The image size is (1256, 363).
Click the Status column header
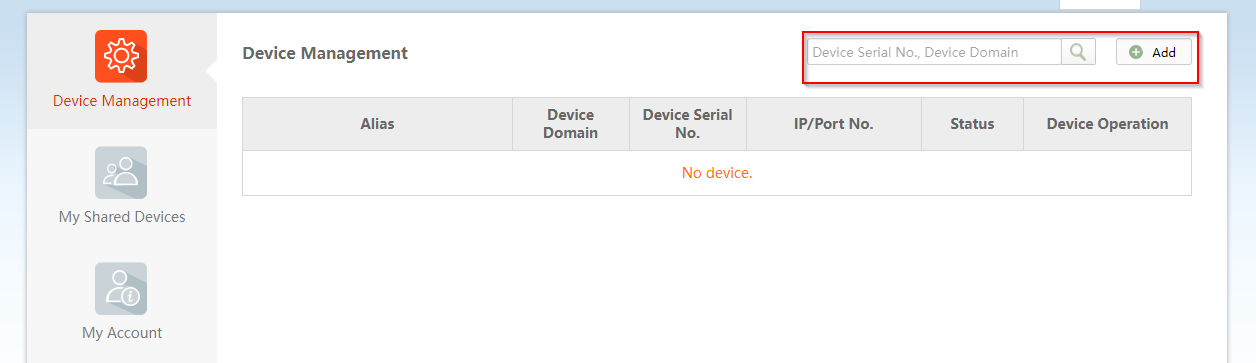[x=972, y=124]
